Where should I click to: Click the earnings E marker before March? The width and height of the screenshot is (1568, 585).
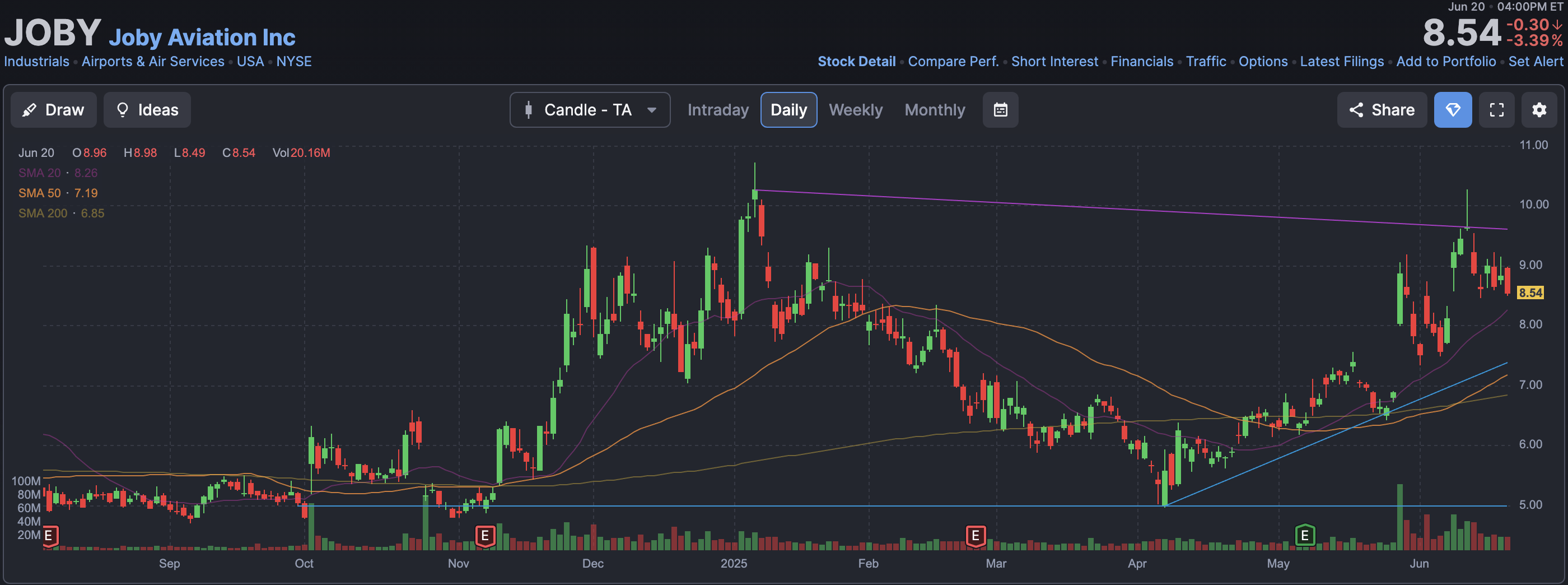pos(975,536)
